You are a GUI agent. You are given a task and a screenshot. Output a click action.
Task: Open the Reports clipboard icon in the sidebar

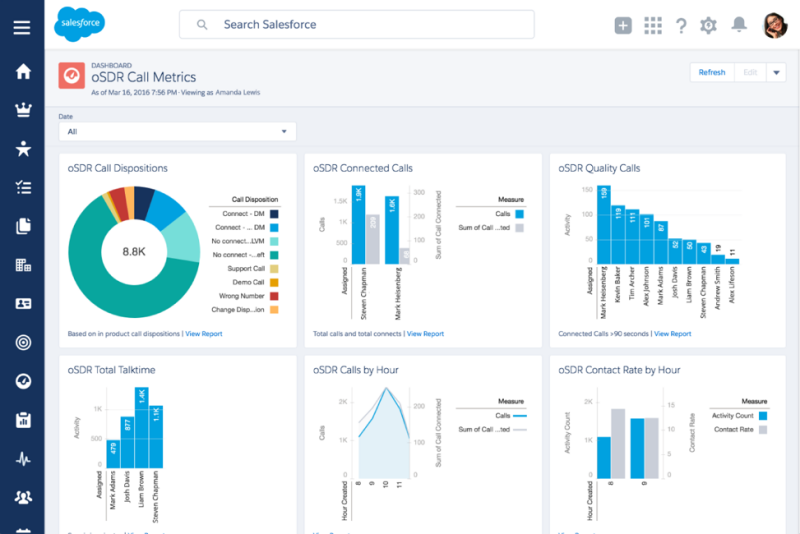tap(23, 420)
